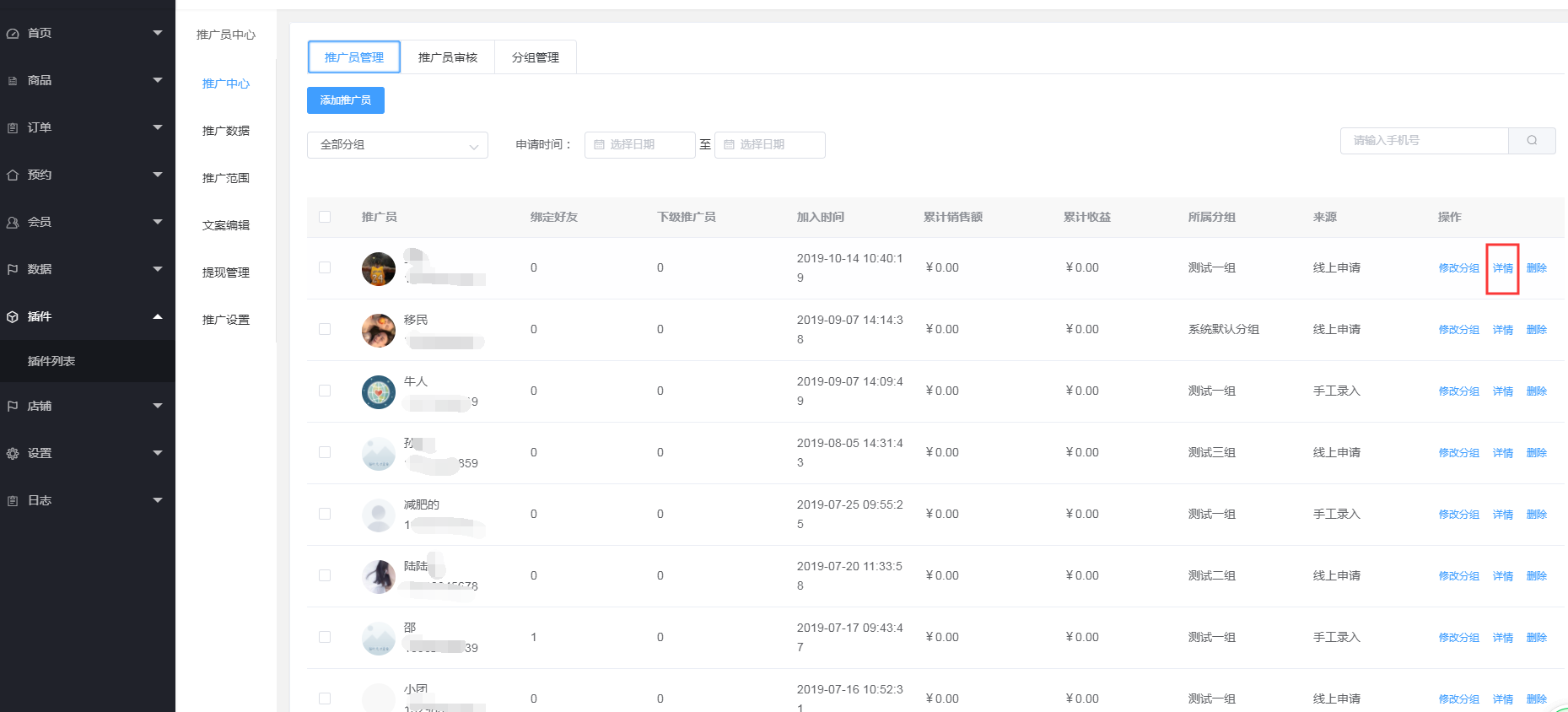Click avatar thumbnail of promoter 牛人

[379, 392]
